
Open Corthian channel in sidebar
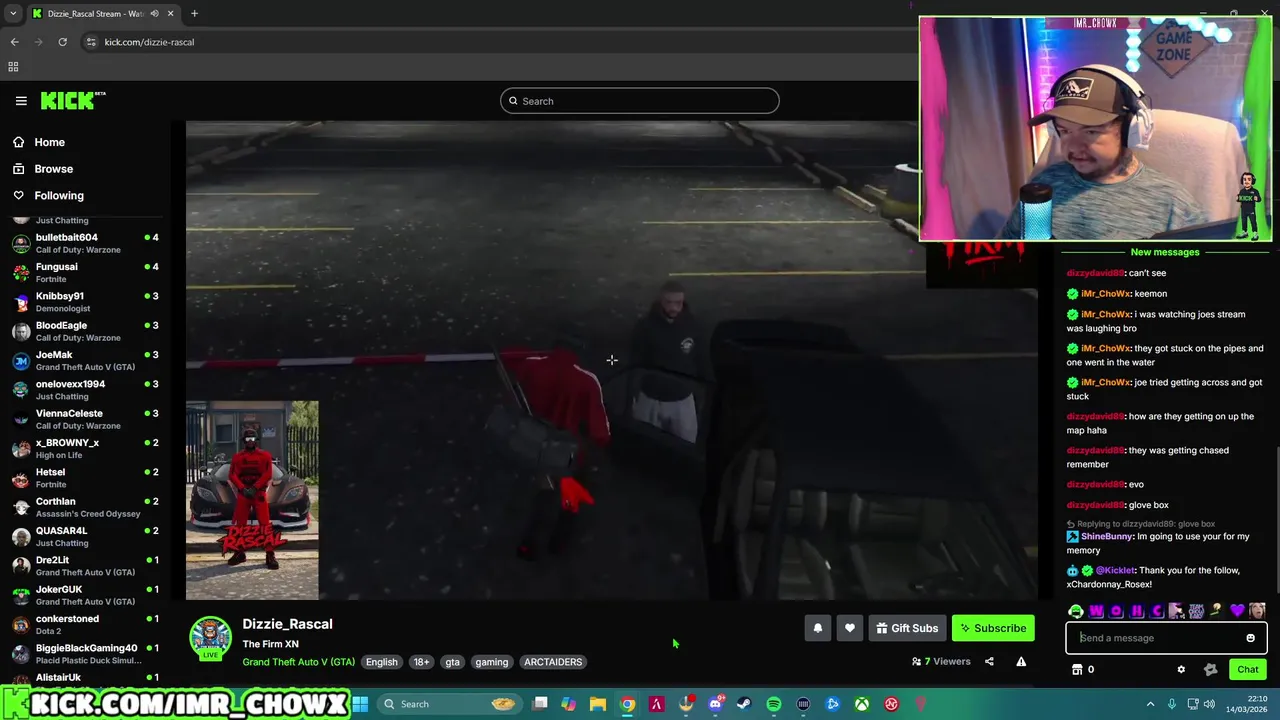coord(85,507)
